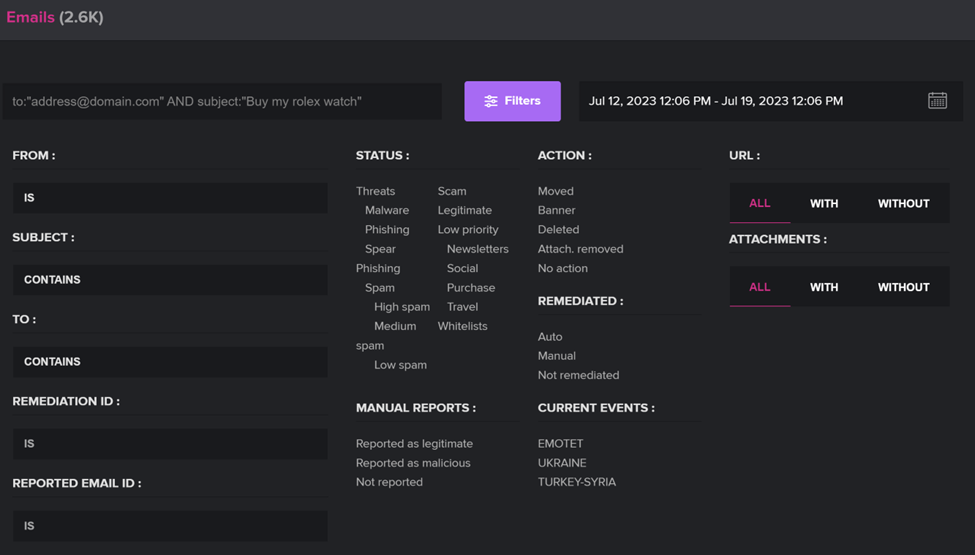Filter status by Newsletters
Image resolution: width=975 pixels, height=555 pixels.
coord(478,249)
